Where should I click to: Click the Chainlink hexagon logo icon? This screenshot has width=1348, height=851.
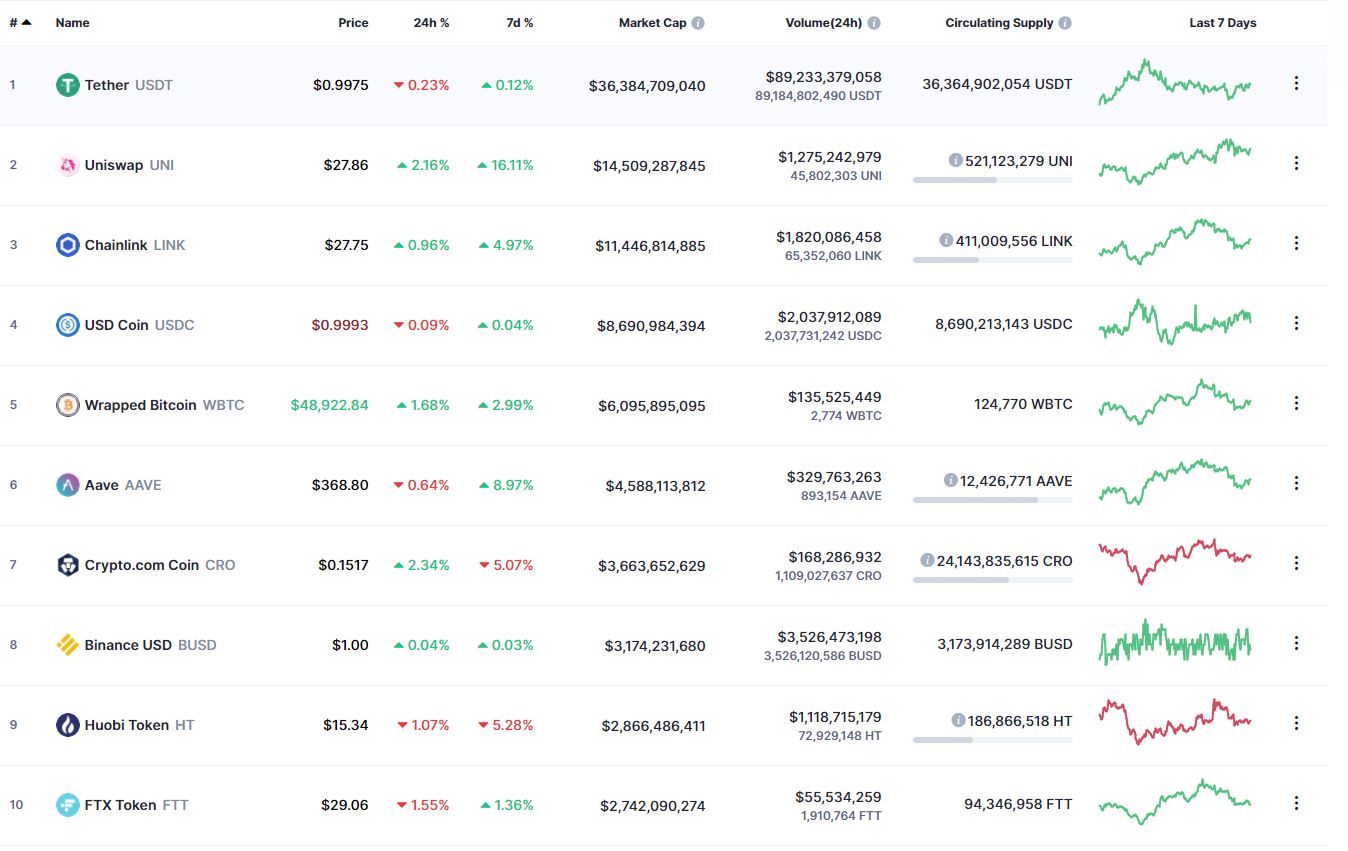67,245
